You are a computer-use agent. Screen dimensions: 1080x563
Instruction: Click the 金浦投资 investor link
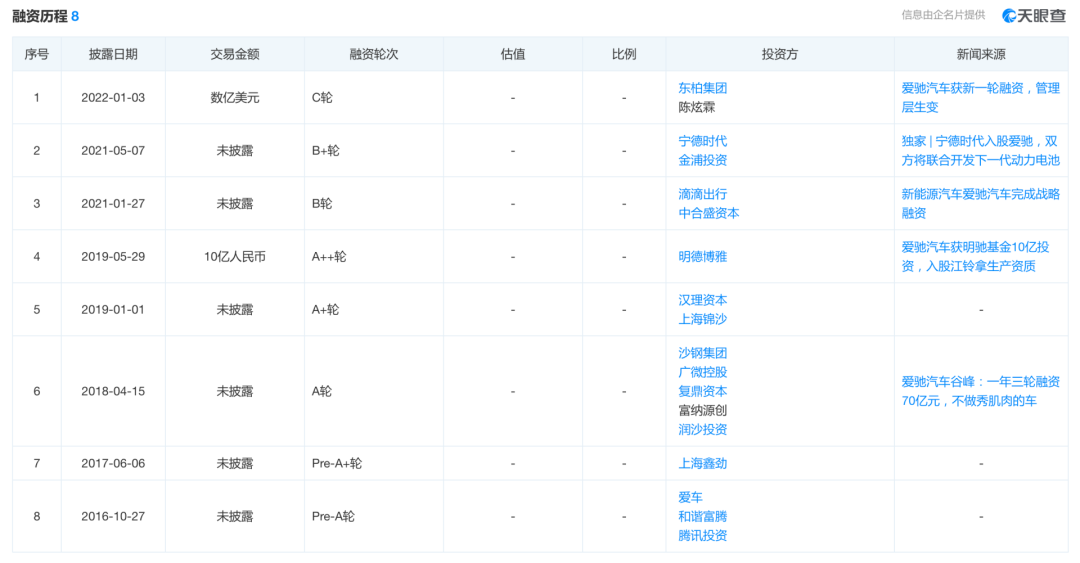702,160
